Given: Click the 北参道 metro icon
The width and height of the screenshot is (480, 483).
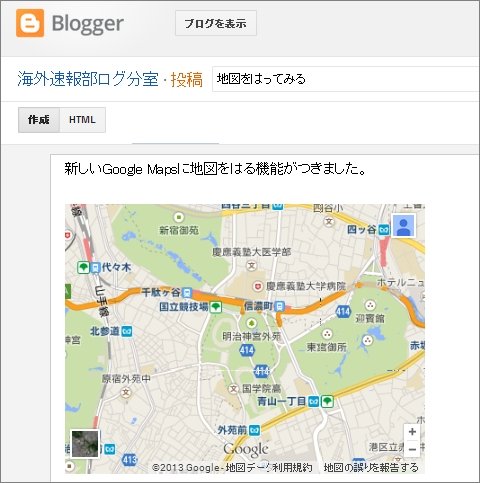Looking at the screenshot, I should point(127,332).
